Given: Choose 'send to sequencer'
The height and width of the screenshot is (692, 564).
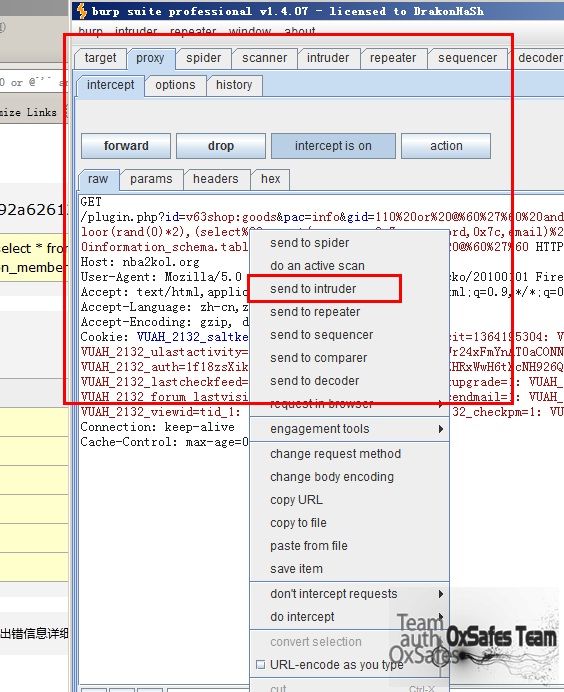Looking at the screenshot, I should click(349, 335).
